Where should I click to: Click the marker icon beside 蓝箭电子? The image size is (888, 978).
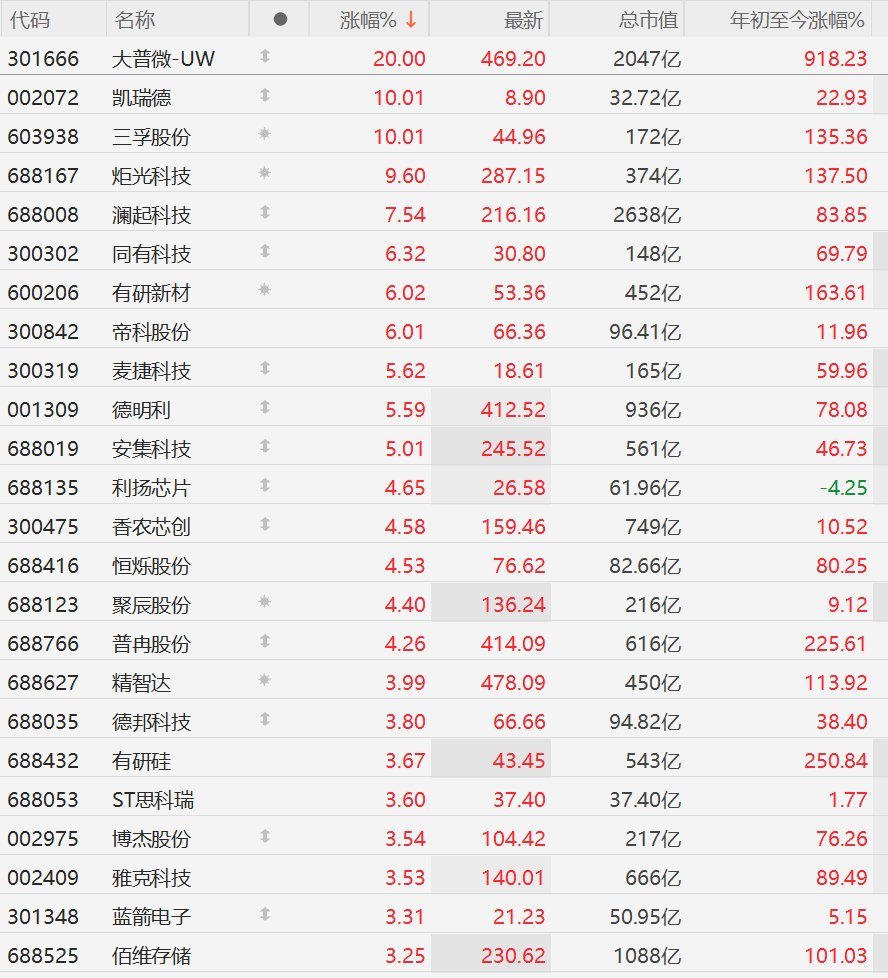(265, 914)
